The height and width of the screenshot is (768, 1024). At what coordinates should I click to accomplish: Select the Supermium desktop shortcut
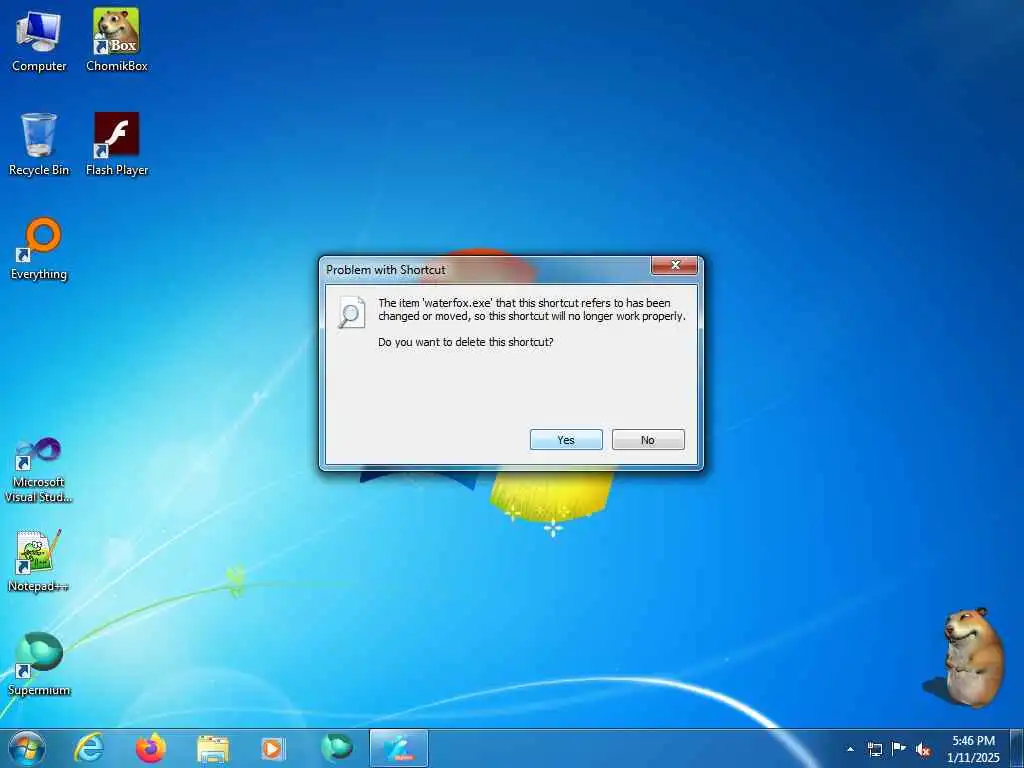(x=39, y=665)
